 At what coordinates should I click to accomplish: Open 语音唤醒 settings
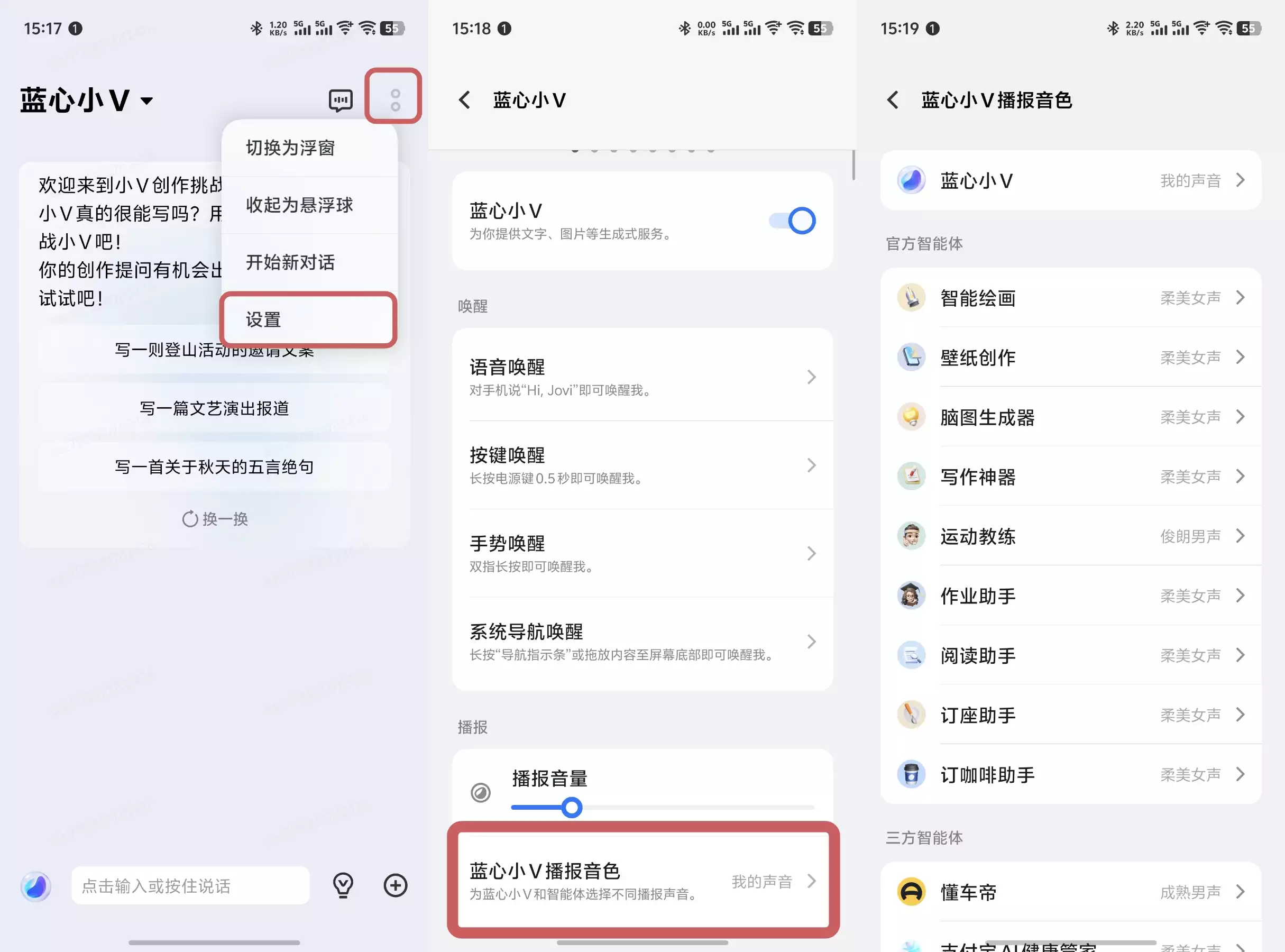pyautogui.click(x=642, y=377)
